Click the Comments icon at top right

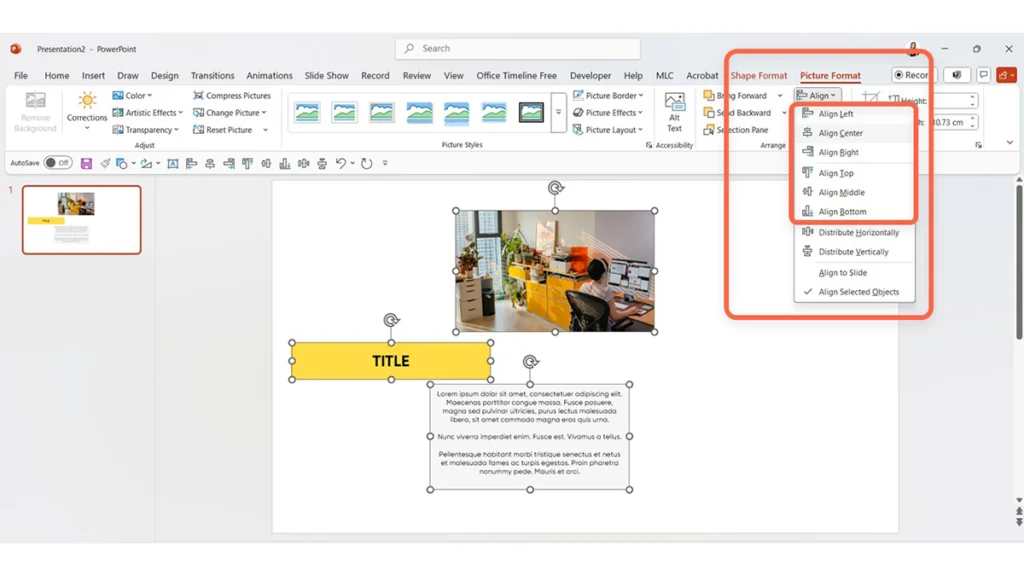point(984,75)
